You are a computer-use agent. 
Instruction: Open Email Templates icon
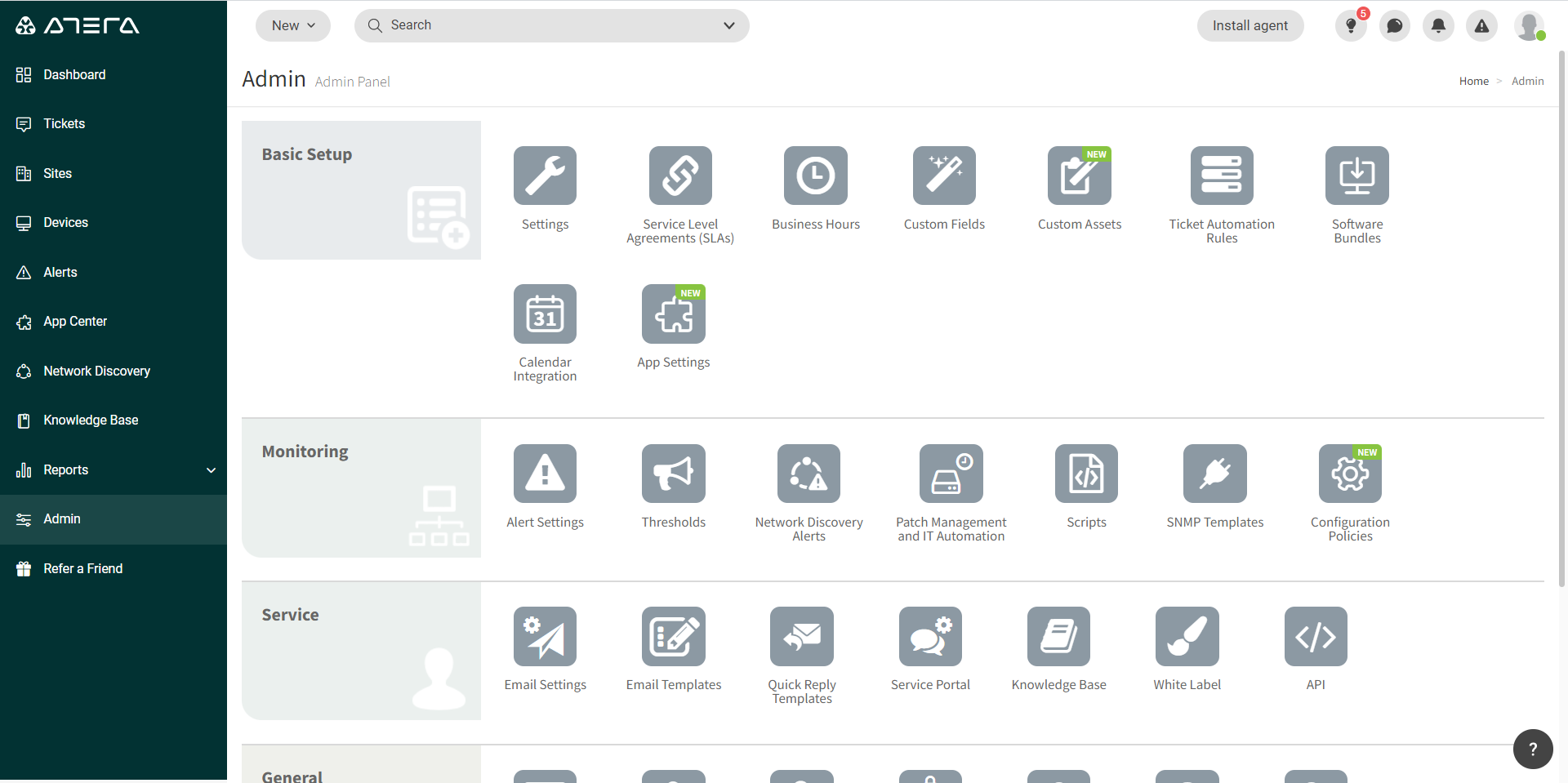coord(674,636)
